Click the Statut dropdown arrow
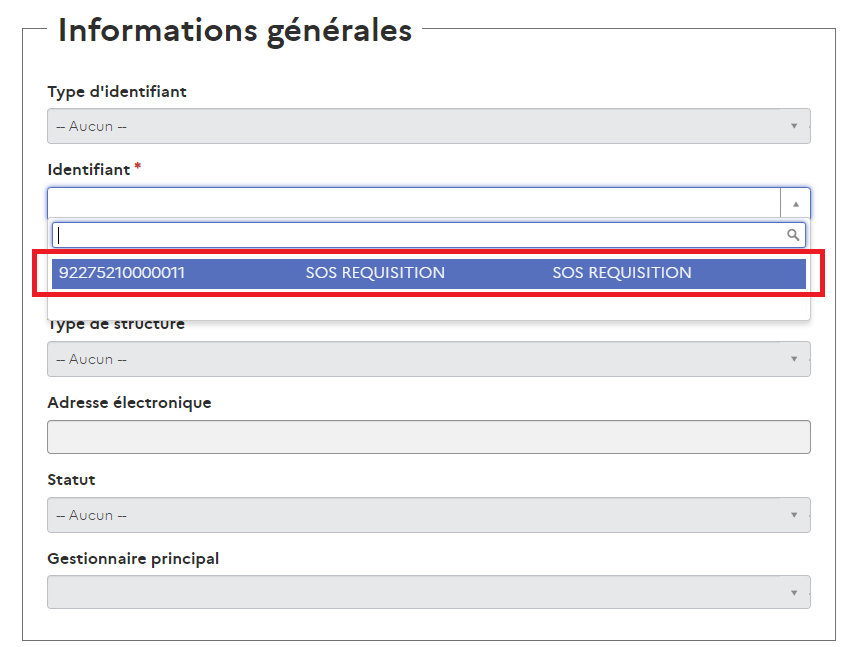 (794, 515)
